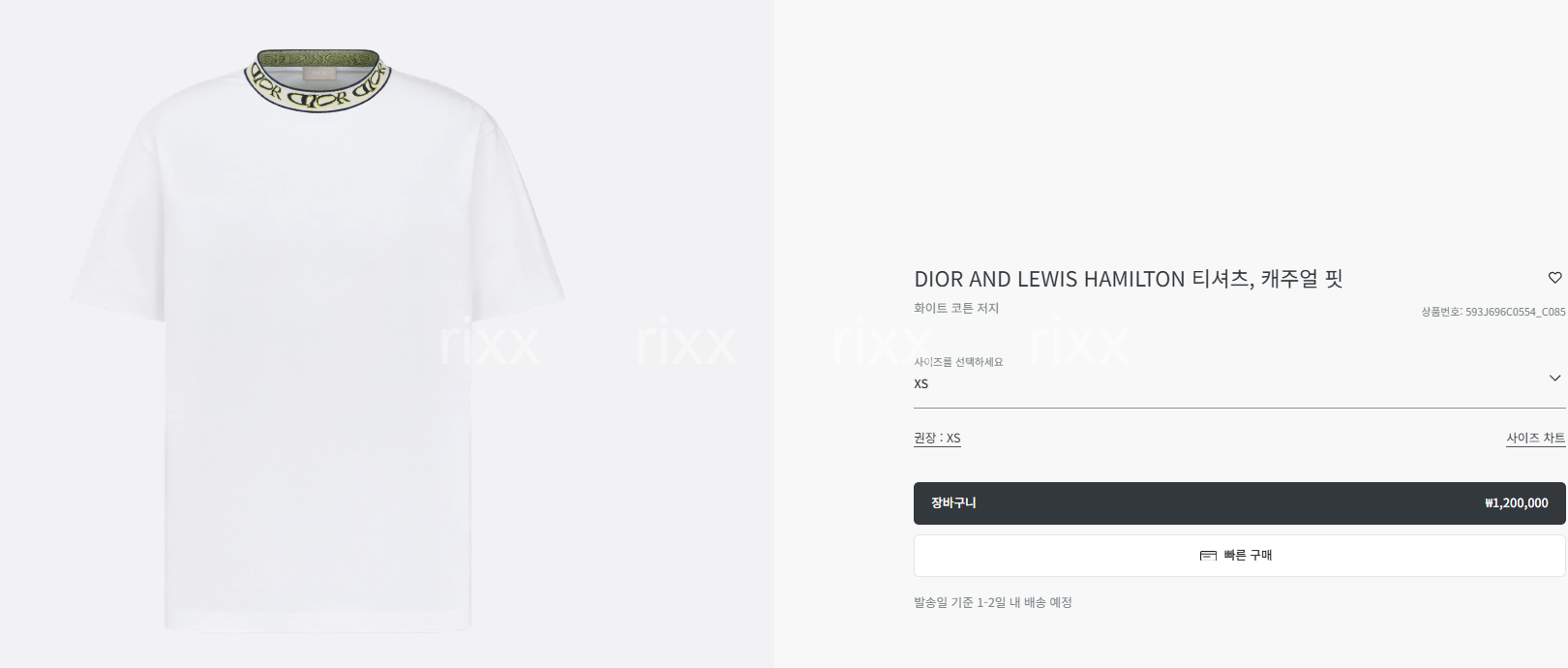Click the DIOR AND LEWIS HAMILTON product title

(1129, 279)
